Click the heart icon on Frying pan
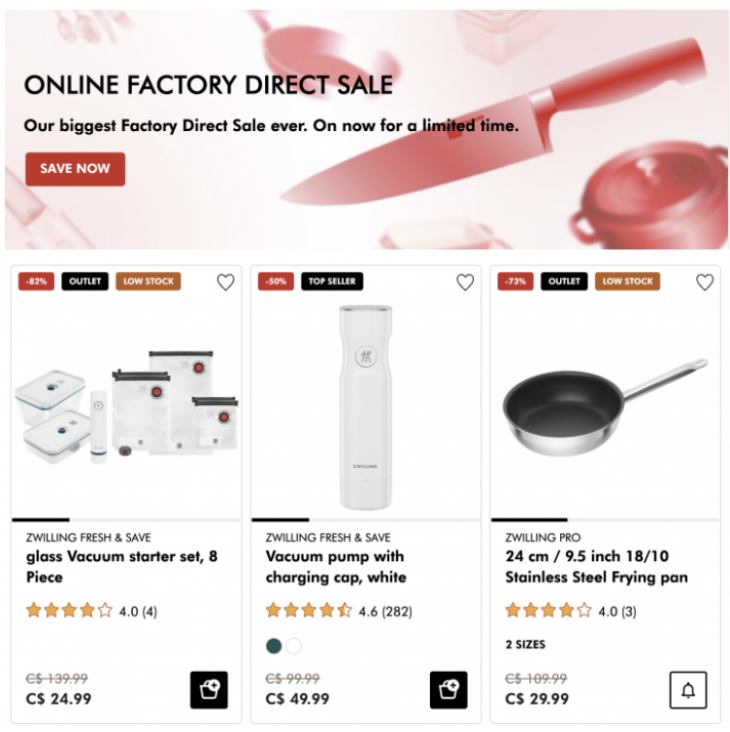 pyautogui.click(x=704, y=282)
